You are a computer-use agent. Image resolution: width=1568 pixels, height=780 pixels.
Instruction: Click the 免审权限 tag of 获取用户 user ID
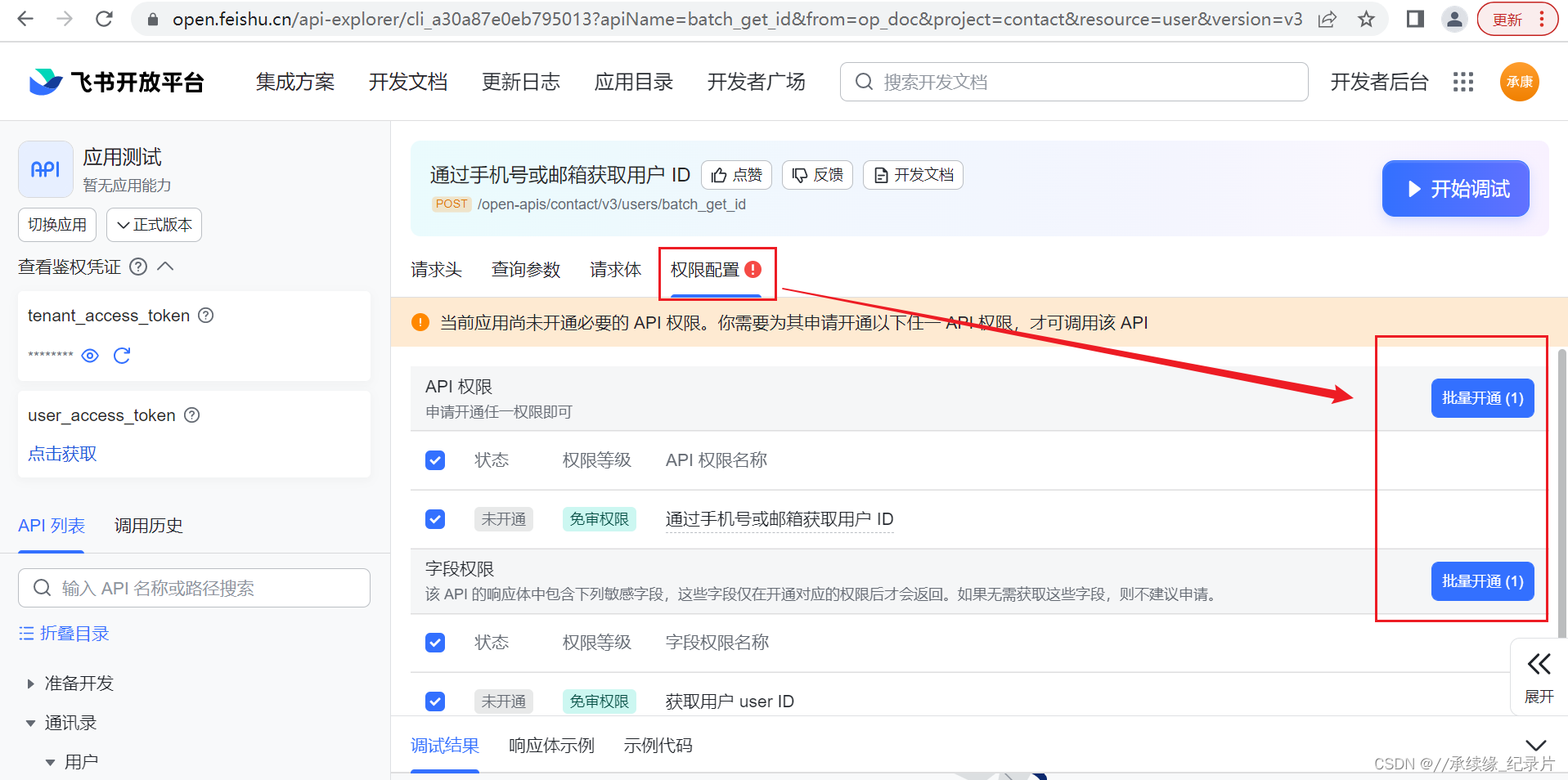[599, 702]
